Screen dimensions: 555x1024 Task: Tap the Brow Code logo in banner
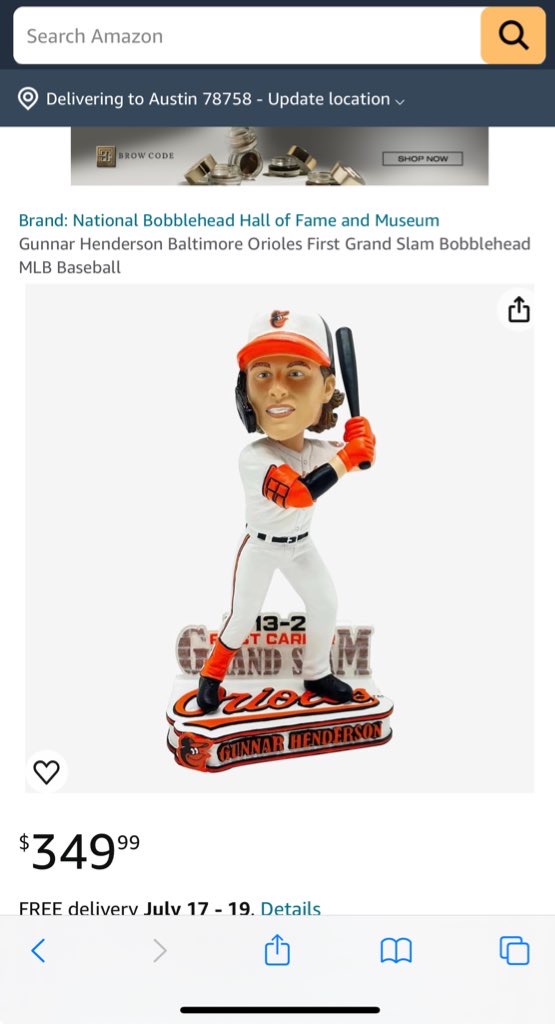tap(135, 156)
